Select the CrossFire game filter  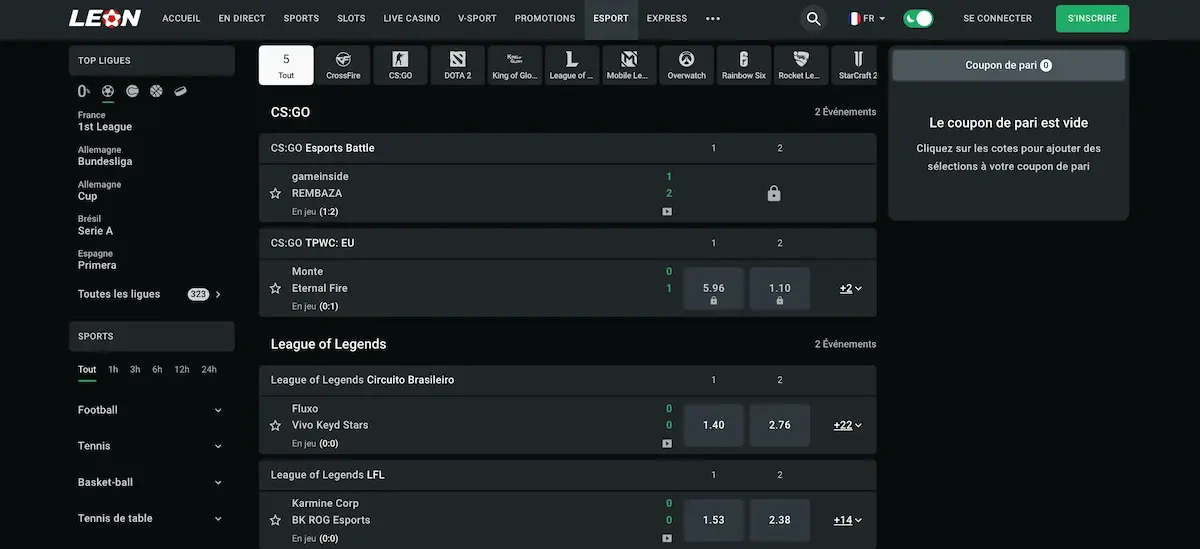(343, 65)
